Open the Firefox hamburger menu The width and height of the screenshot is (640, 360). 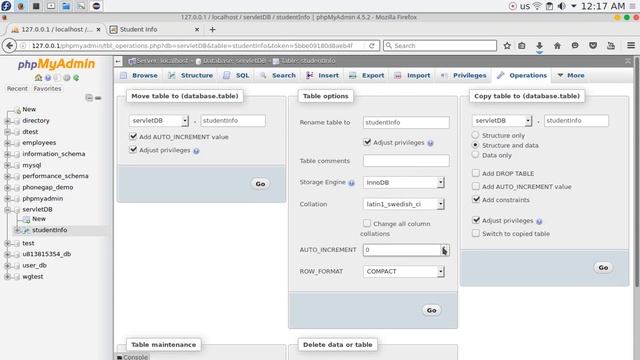coord(631,46)
